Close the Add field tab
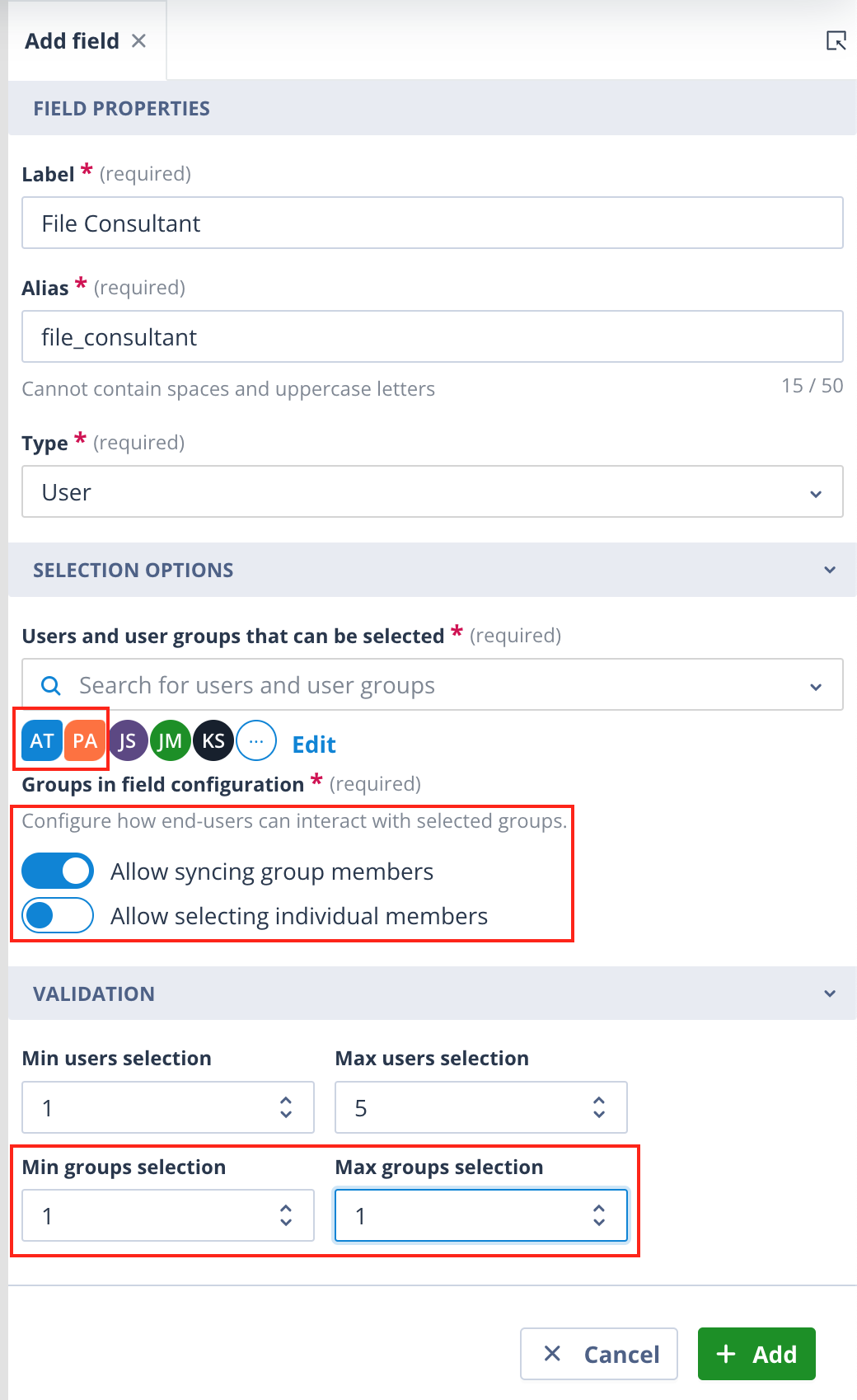This screenshot has width=857, height=1400. coord(139,40)
